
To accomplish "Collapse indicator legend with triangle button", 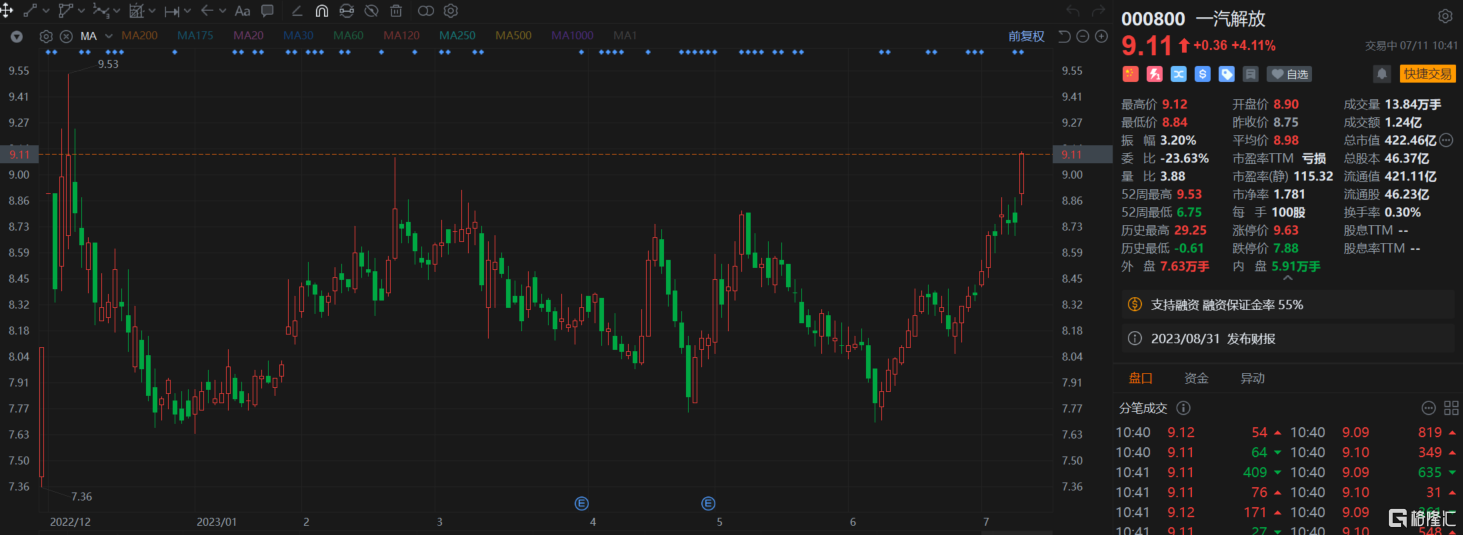I will coord(17,36).
